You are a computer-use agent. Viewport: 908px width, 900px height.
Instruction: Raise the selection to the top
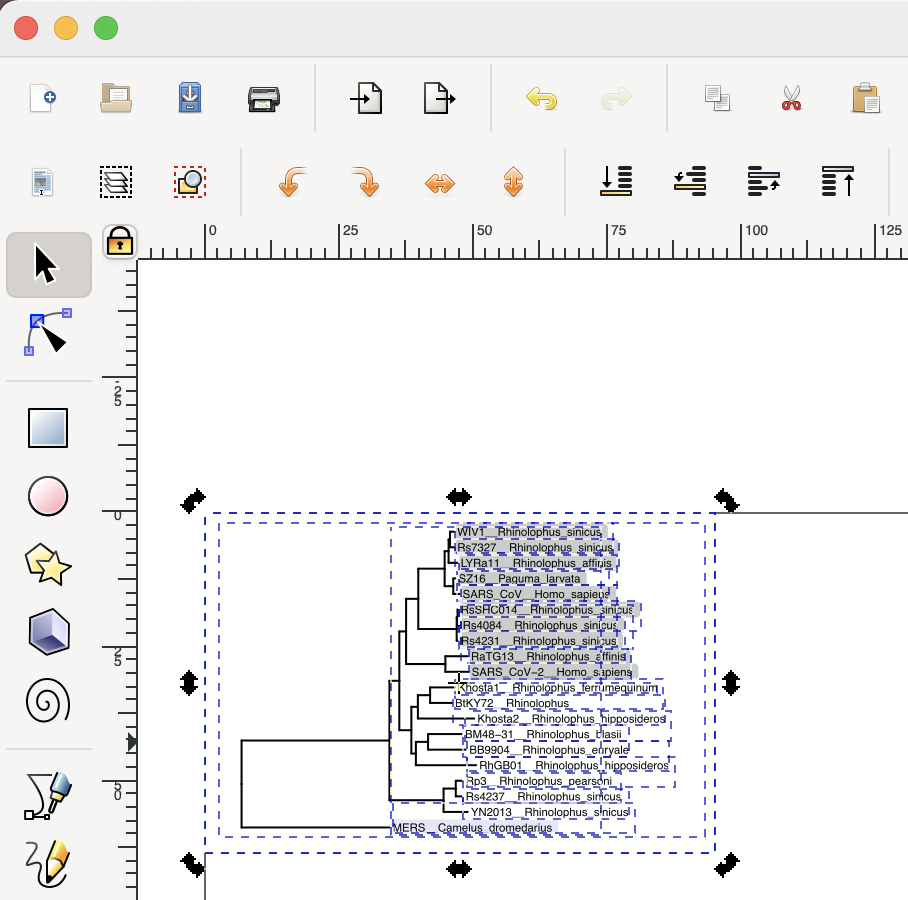coord(838,182)
